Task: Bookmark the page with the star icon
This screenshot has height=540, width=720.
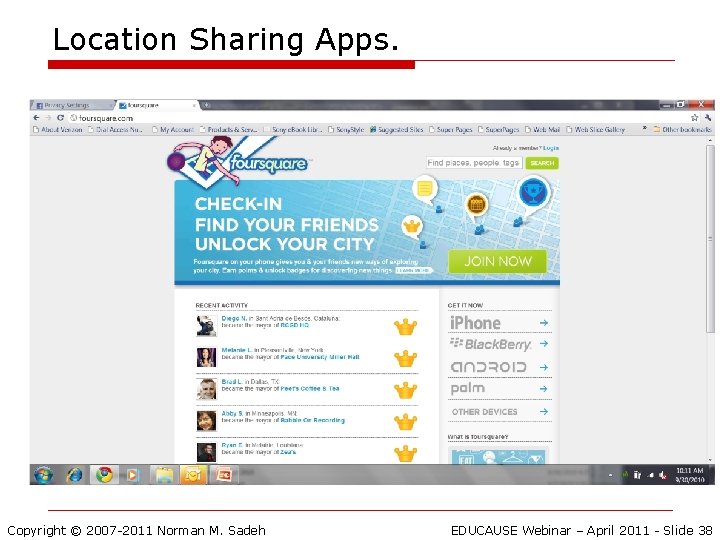Action: tap(695, 118)
